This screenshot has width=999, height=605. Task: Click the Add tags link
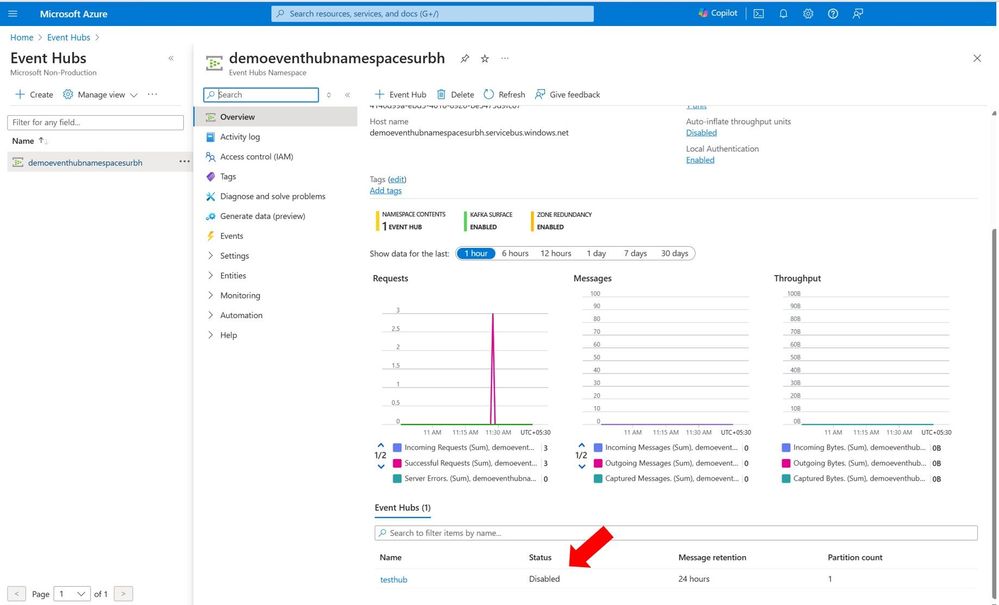click(x=385, y=190)
